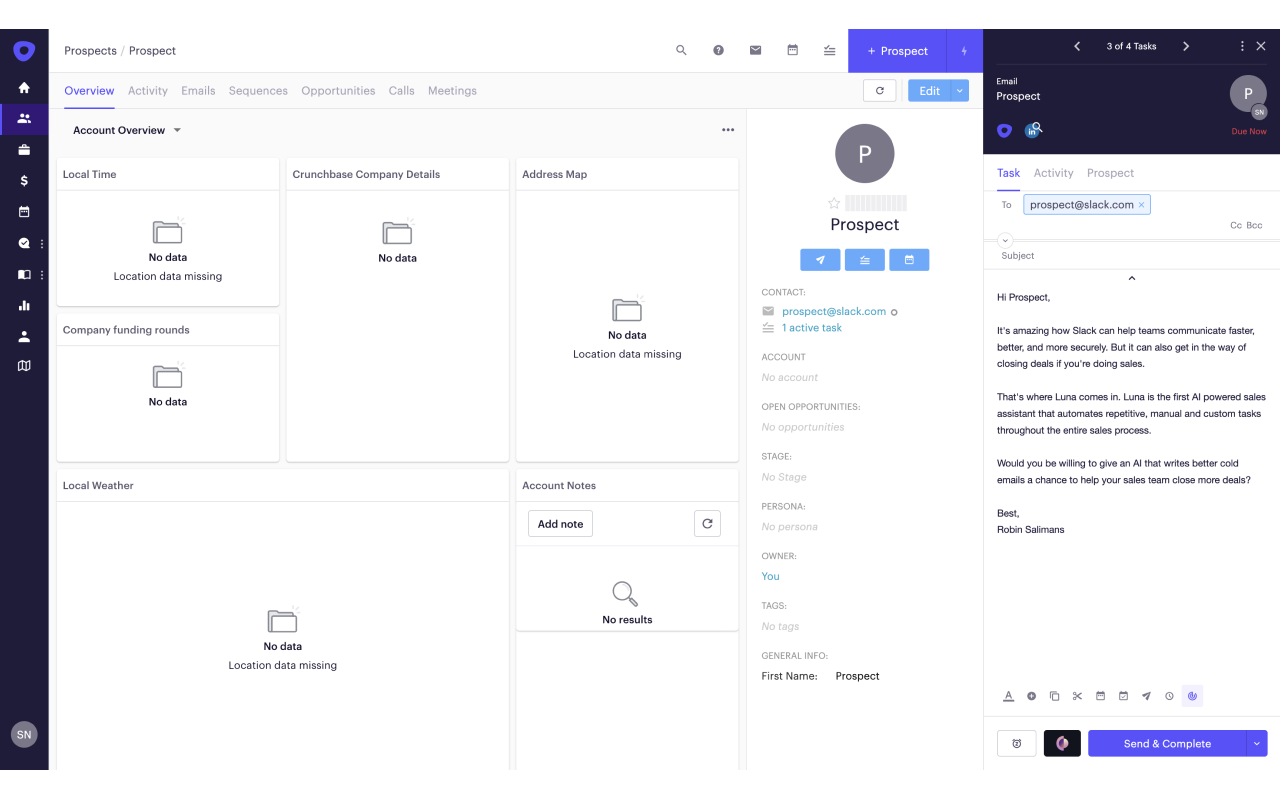Viewport: 1280px width, 800px height.
Task: Click the calendar checkmark icon in editor toolbar
Action: (1123, 696)
